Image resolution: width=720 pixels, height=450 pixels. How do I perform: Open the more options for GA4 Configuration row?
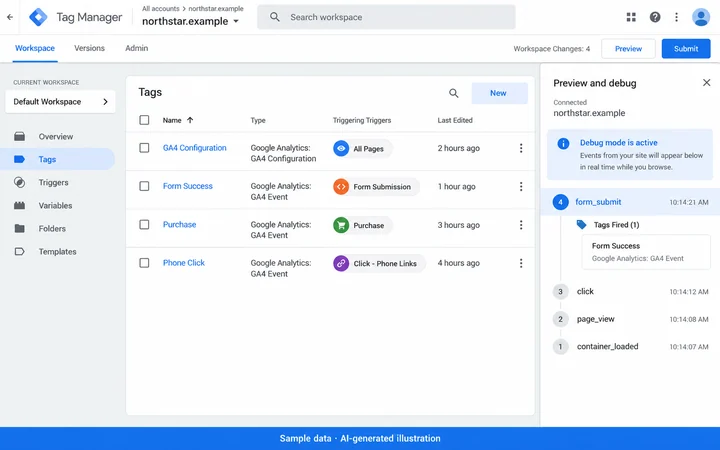521,148
